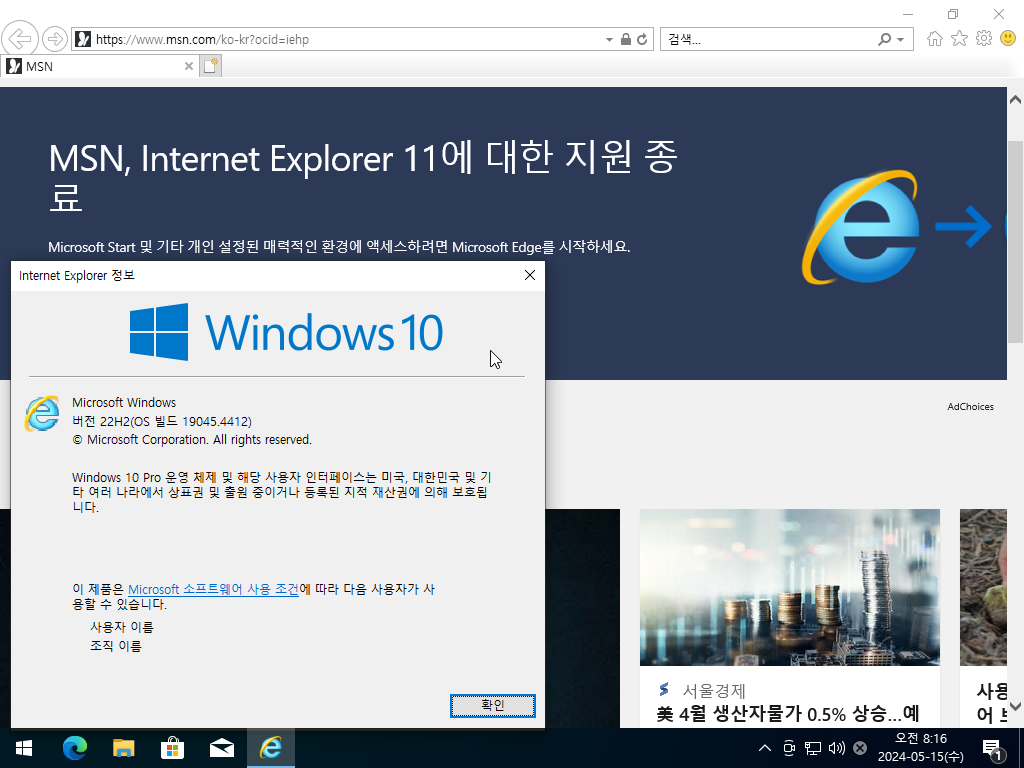Open Favorites star icon
1024x768 pixels.
pyautogui.click(x=959, y=39)
